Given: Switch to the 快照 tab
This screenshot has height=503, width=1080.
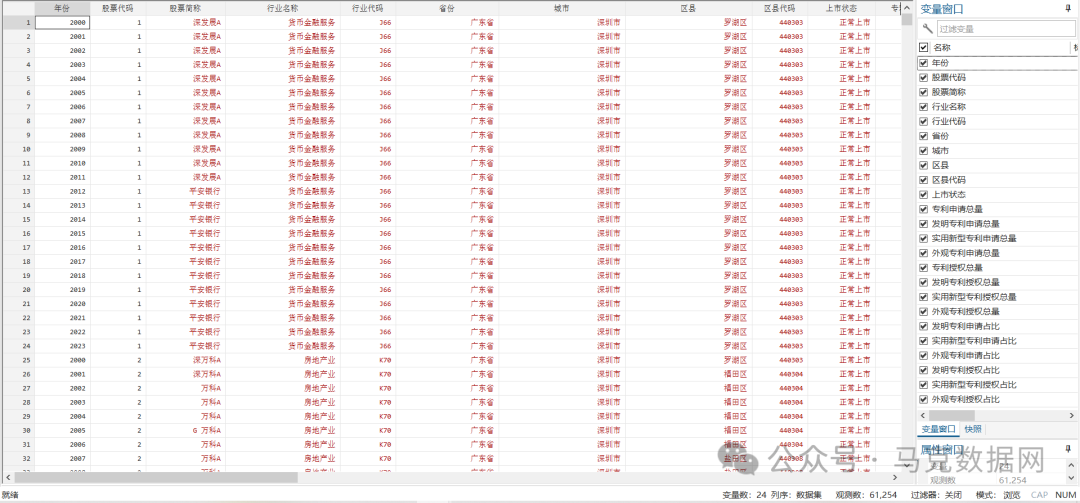Looking at the screenshot, I should [973, 429].
